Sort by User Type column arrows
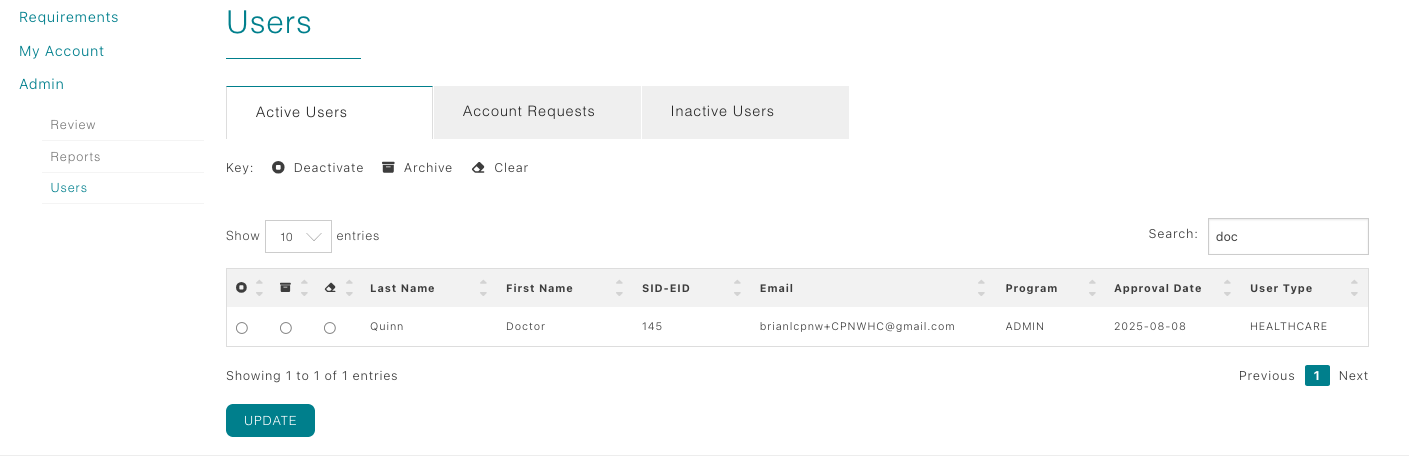1409x463 pixels. point(1354,288)
